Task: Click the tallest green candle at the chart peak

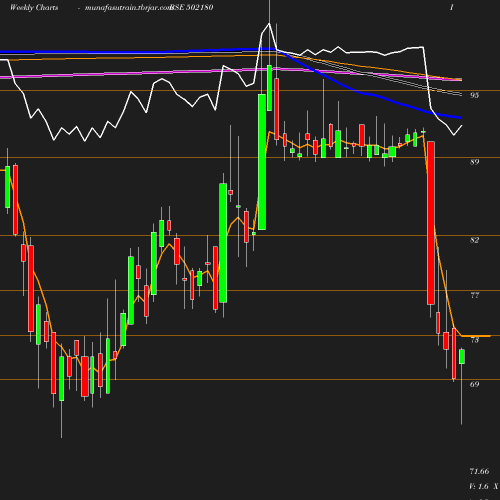Action: pos(262,162)
